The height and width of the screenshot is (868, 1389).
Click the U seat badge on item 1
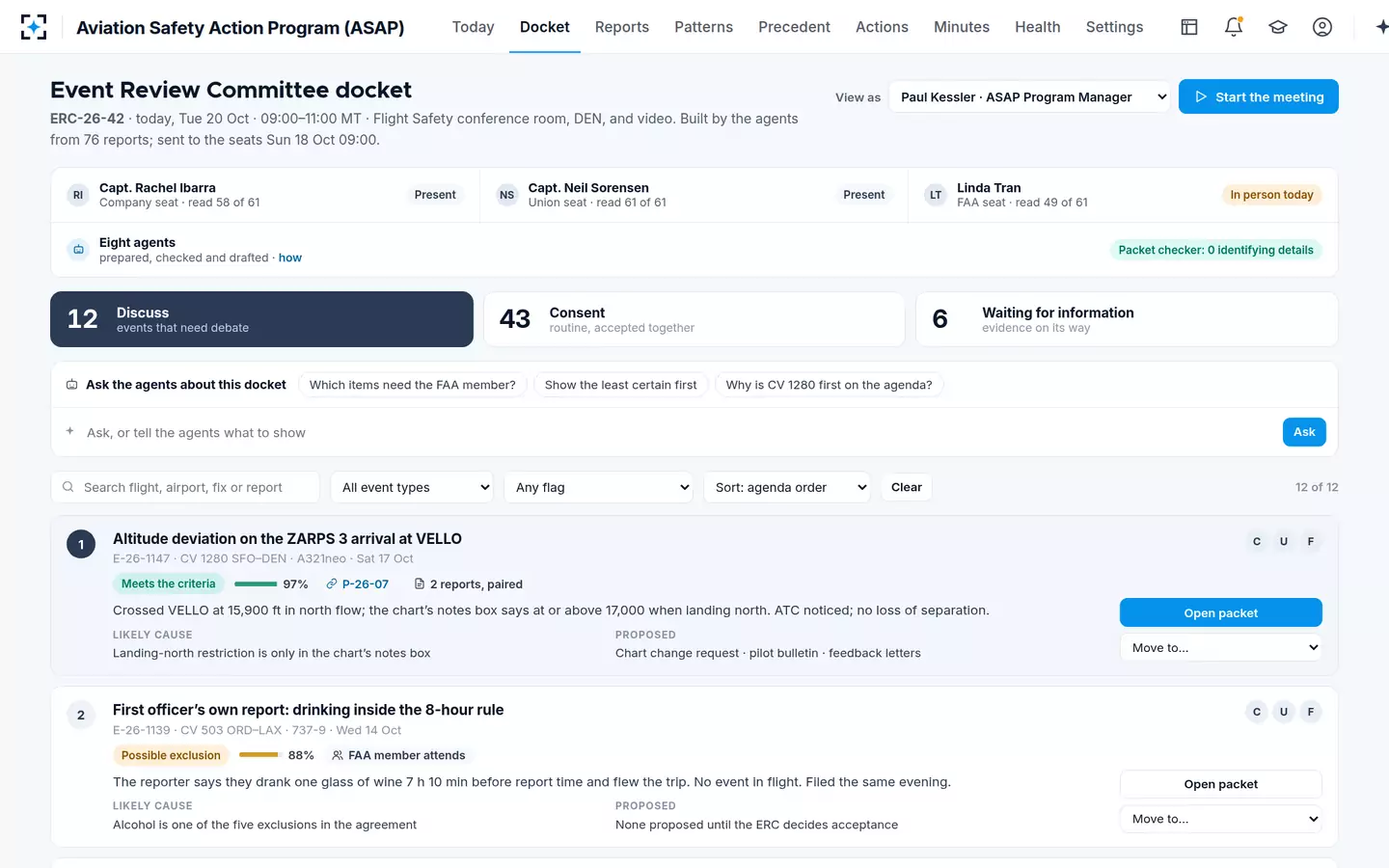tap(1284, 541)
